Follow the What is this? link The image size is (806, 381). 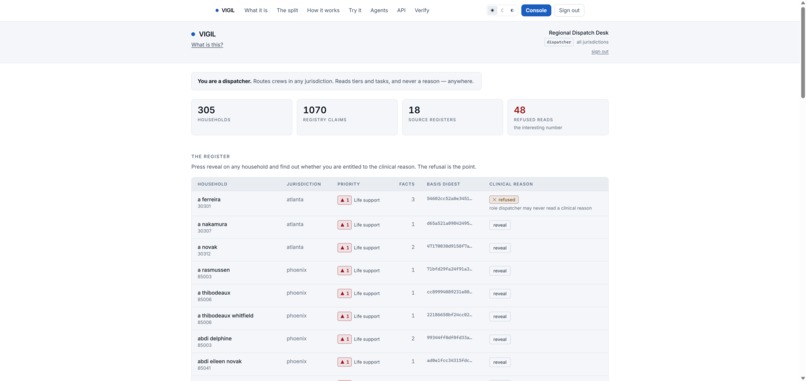[x=207, y=45]
